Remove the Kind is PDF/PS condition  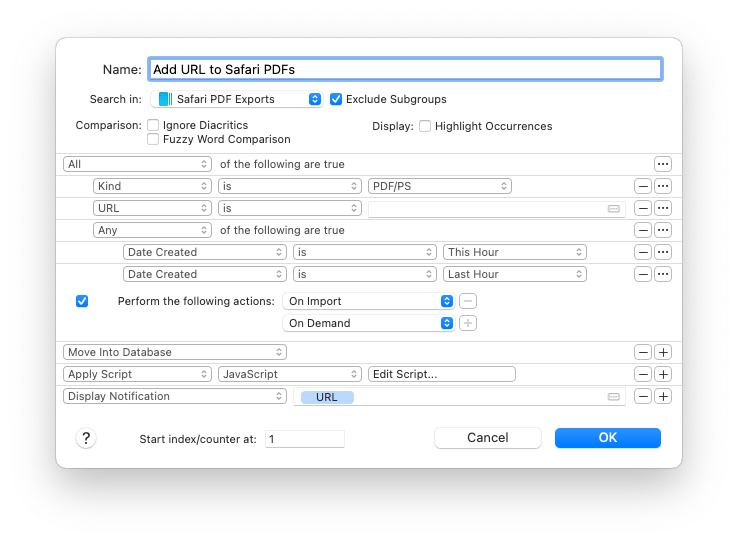tap(643, 186)
